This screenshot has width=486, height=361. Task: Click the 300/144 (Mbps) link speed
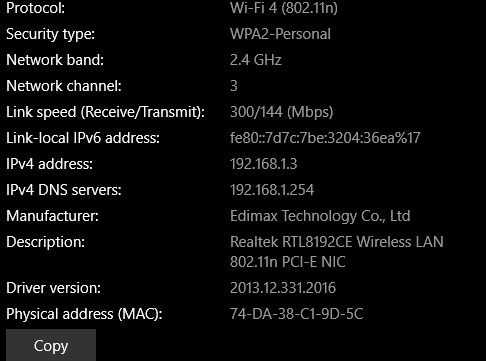tap(281, 112)
